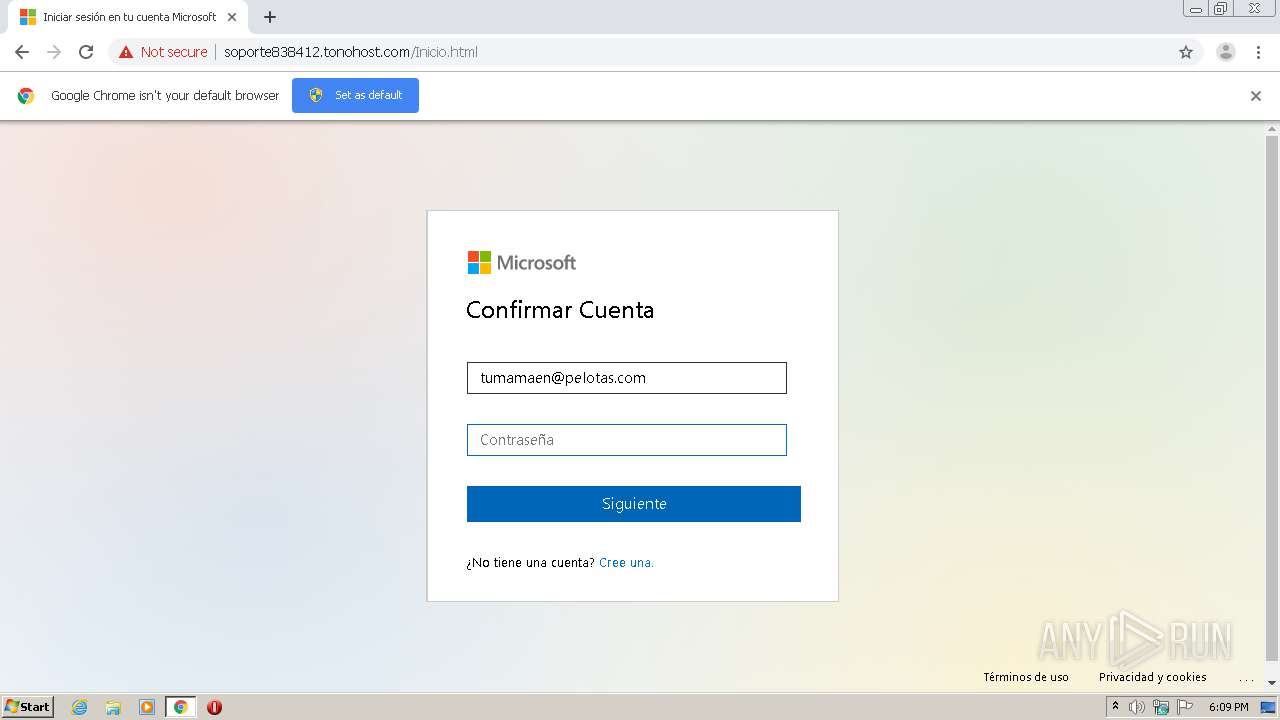The height and width of the screenshot is (720, 1280).
Task: Click the address bar URL
Action: (351, 52)
